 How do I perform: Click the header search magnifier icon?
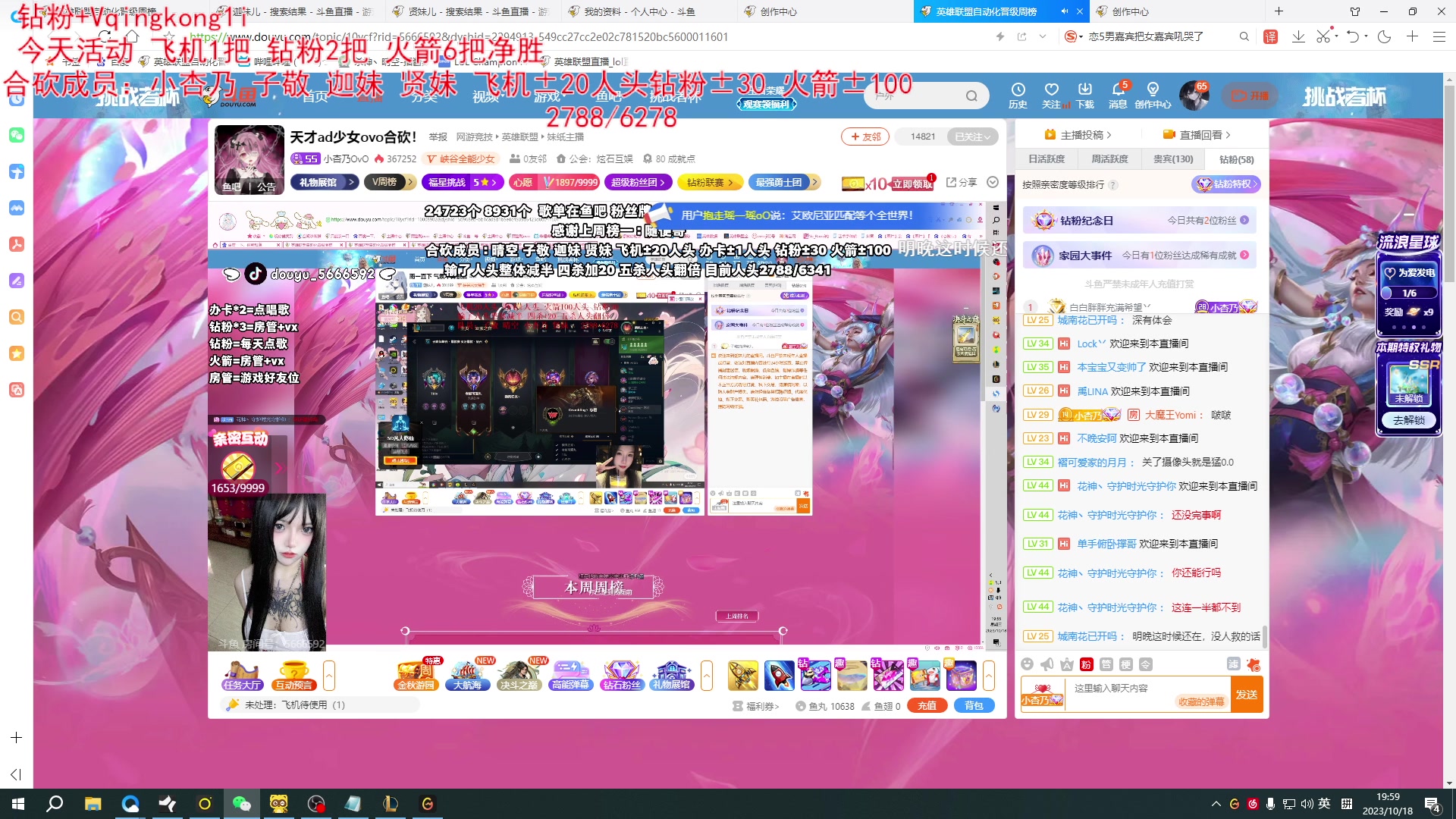pos(971,96)
